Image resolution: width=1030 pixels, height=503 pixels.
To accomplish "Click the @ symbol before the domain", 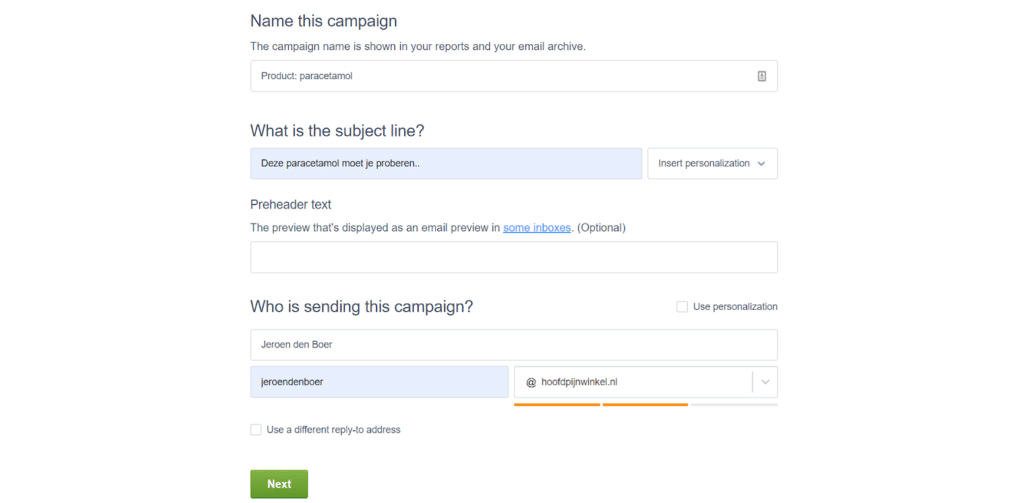I will pos(531,382).
